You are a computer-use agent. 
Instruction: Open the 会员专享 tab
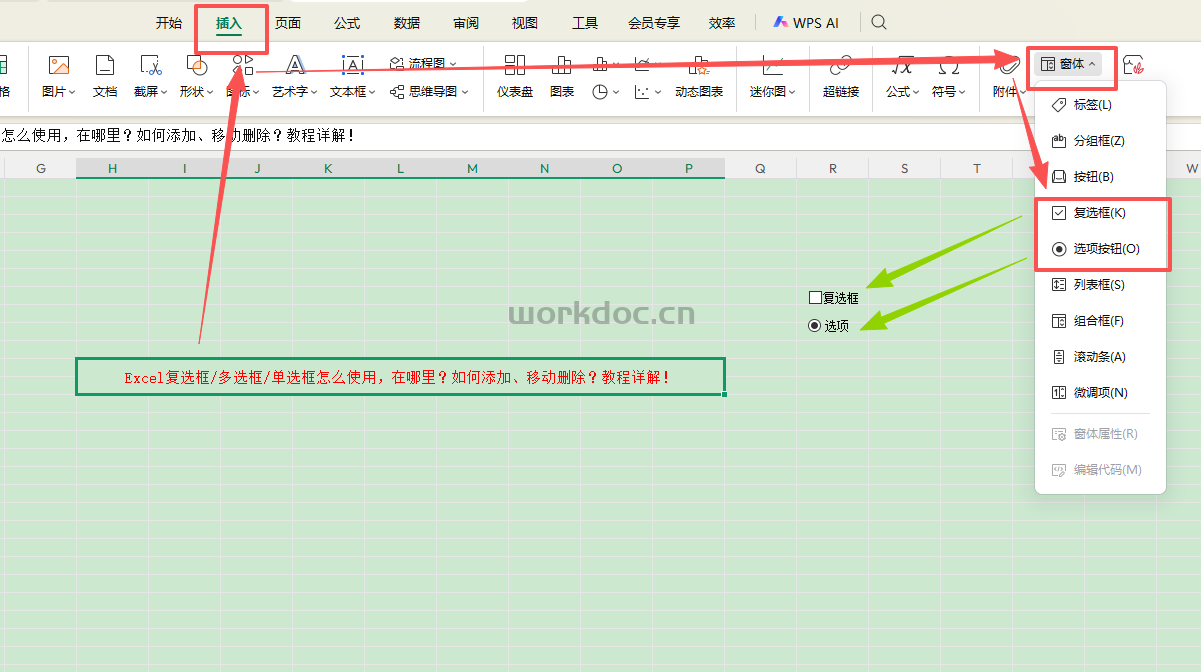[x=654, y=23]
